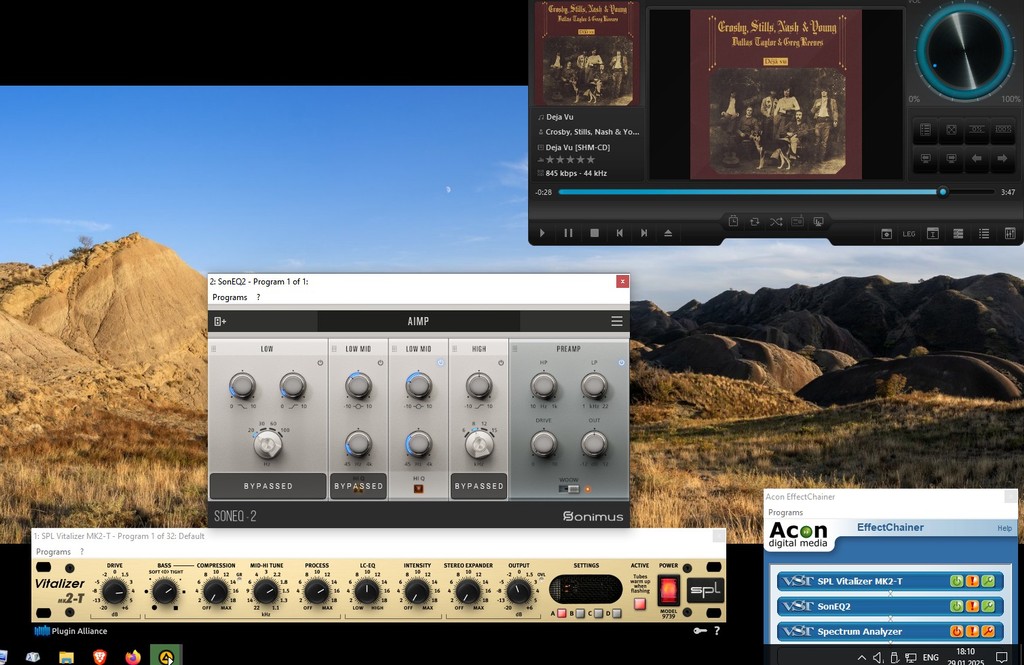Viewport: 1024px width, 665px height.
Task: Toggle the PREAMP power button in SonEQ2
Action: point(621,363)
